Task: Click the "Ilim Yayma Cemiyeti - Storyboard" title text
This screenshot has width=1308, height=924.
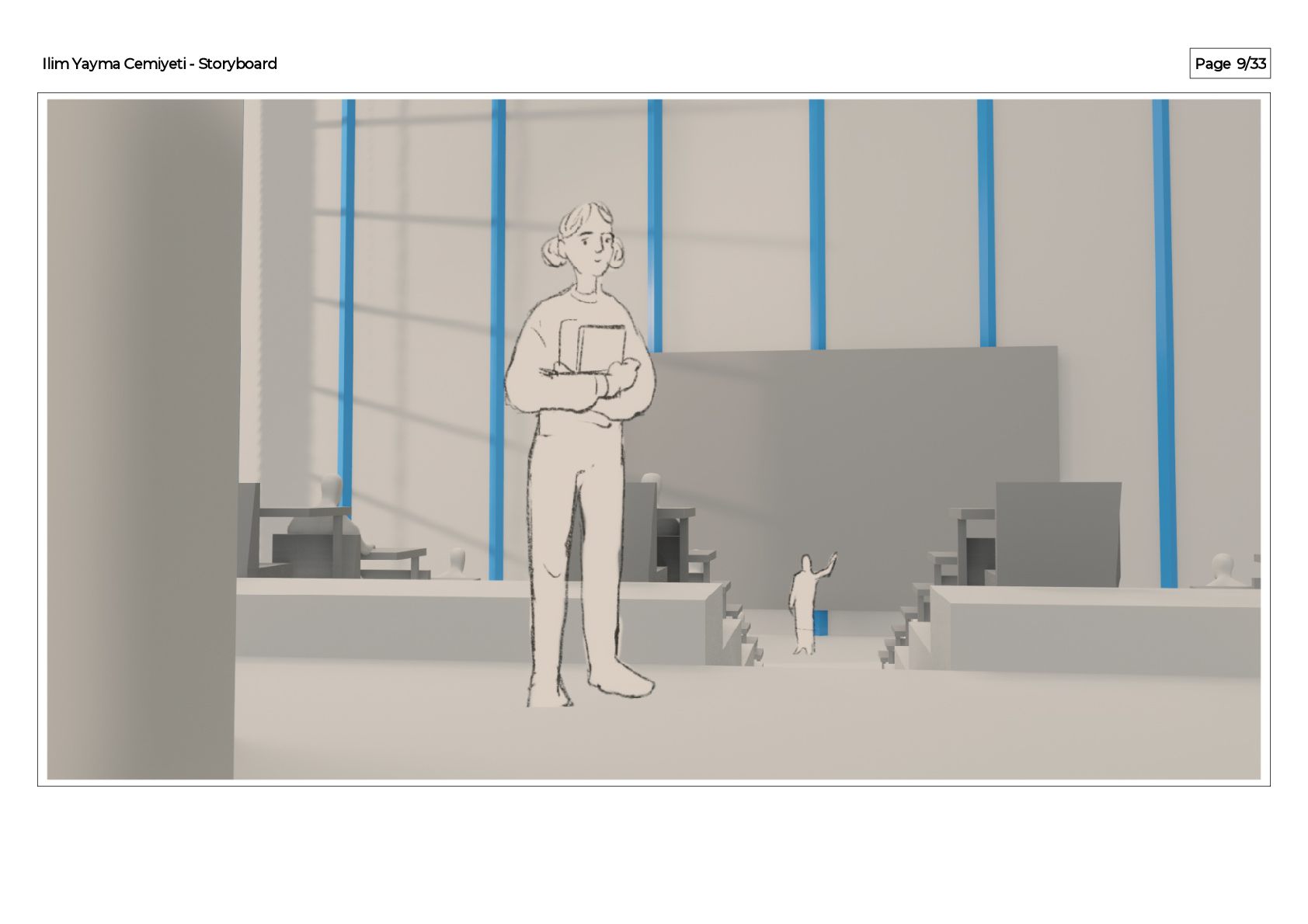Action: tap(159, 64)
